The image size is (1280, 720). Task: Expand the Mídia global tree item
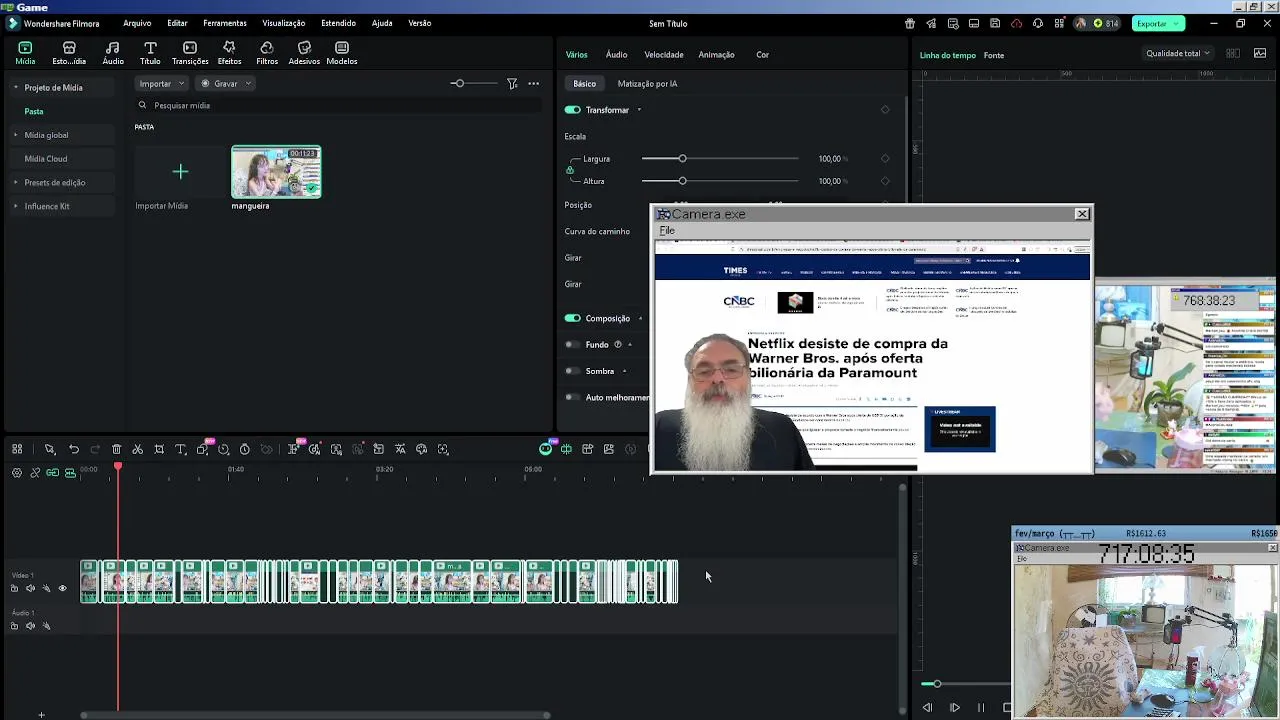[16, 135]
